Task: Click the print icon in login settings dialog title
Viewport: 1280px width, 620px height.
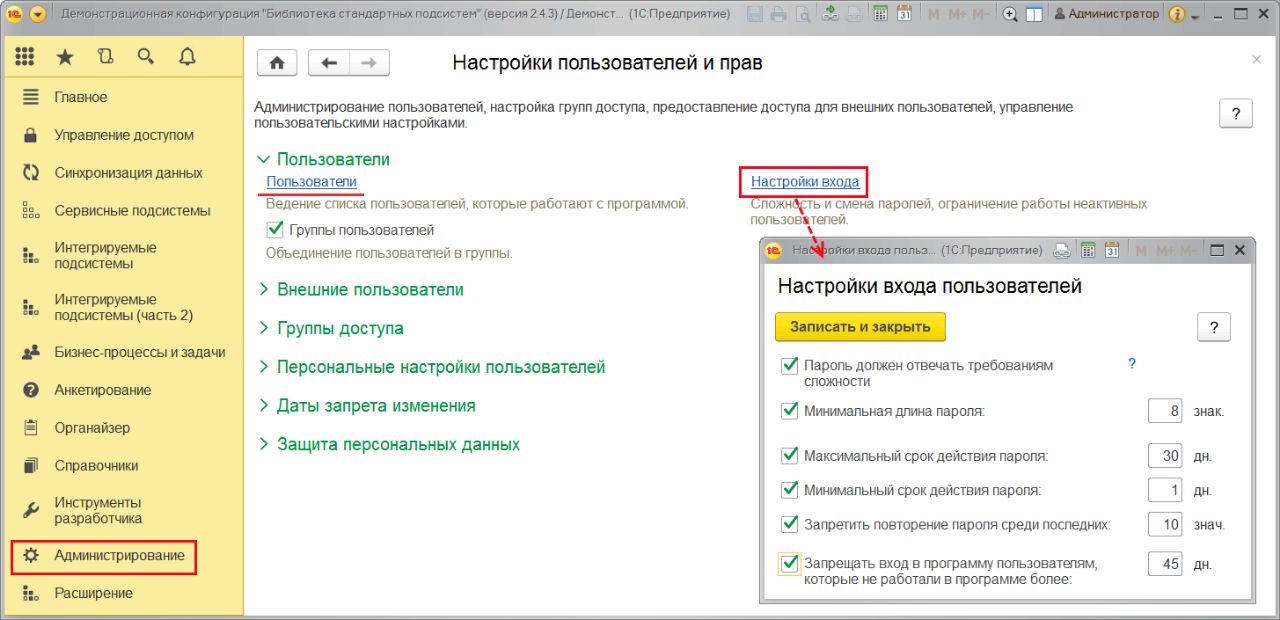Action: tap(1062, 250)
